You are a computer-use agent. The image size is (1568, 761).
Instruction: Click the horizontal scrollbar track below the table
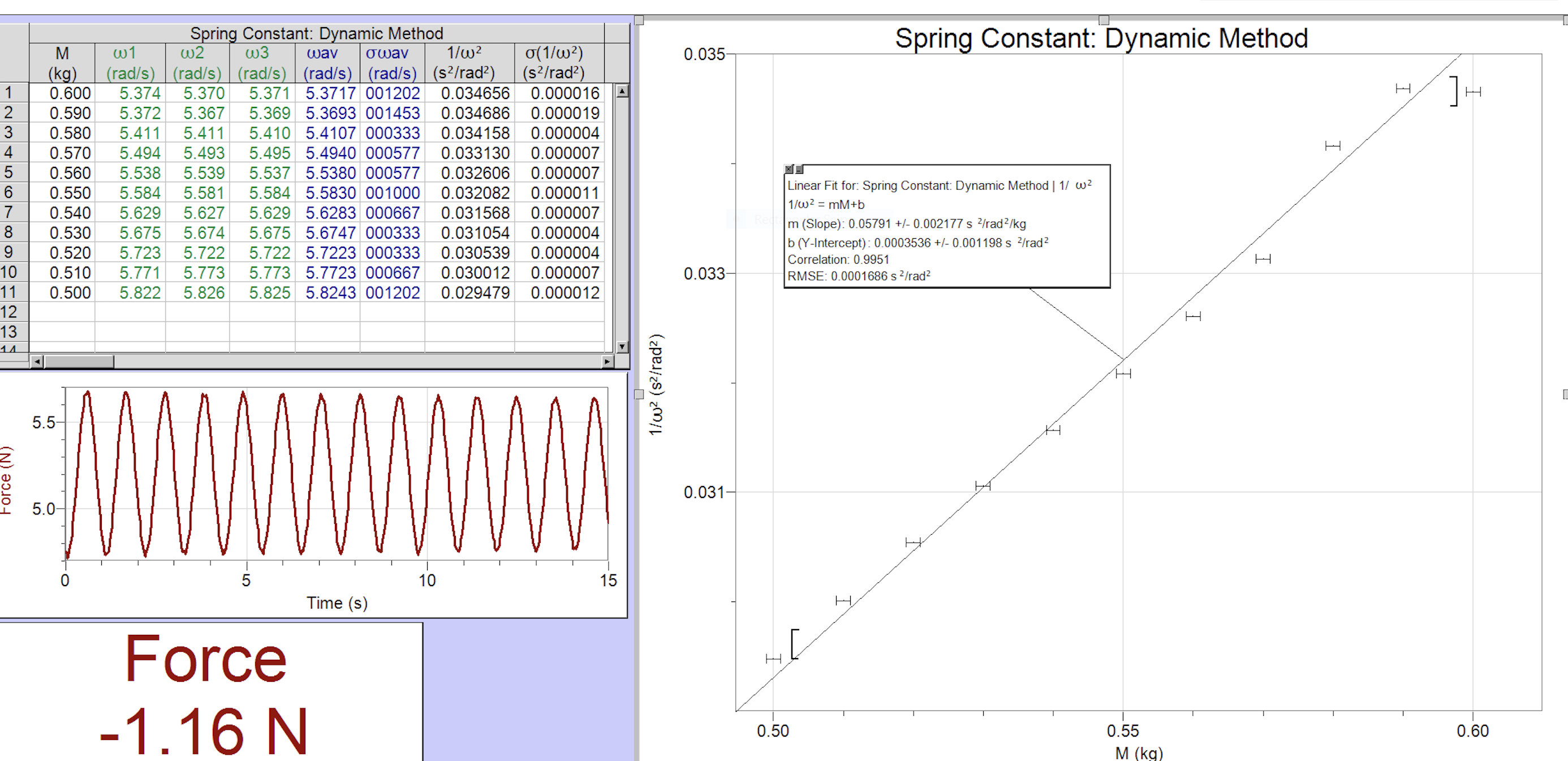pos(335,361)
